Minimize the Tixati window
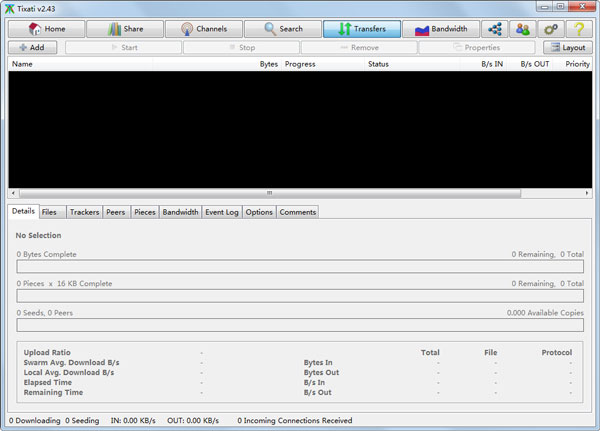 click(x=544, y=6)
